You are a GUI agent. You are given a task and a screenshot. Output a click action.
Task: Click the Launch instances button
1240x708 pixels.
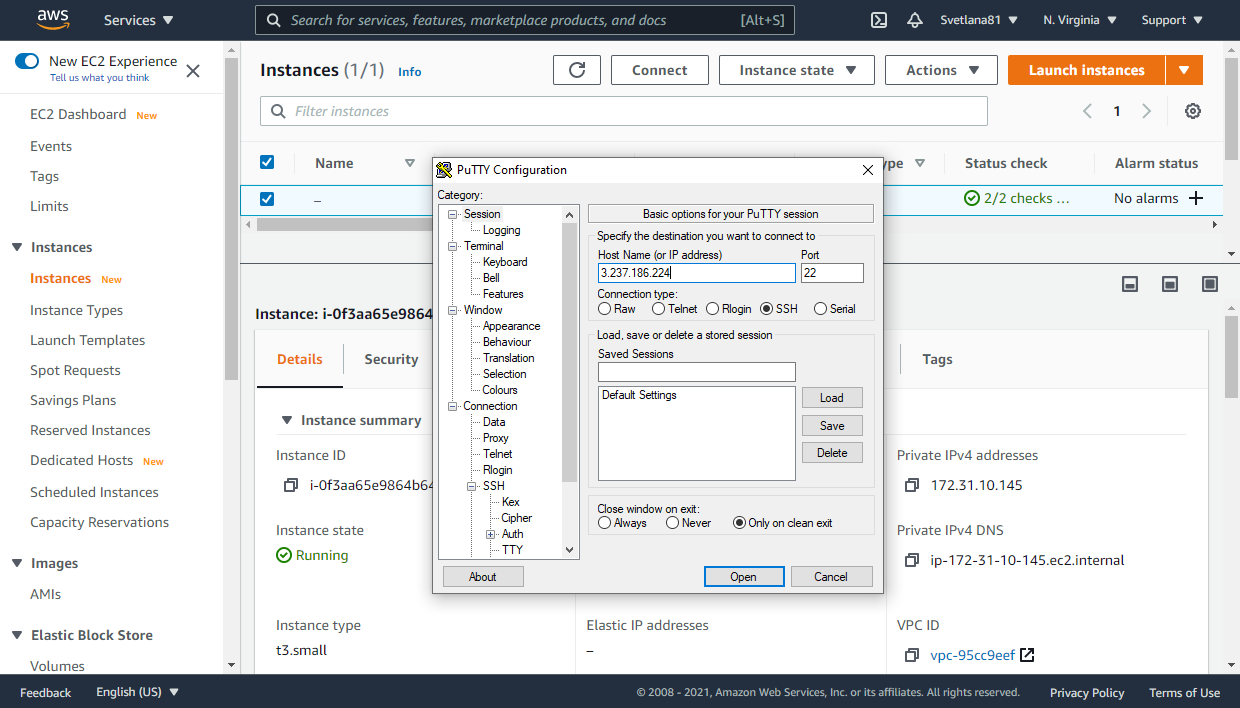click(1086, 70)
